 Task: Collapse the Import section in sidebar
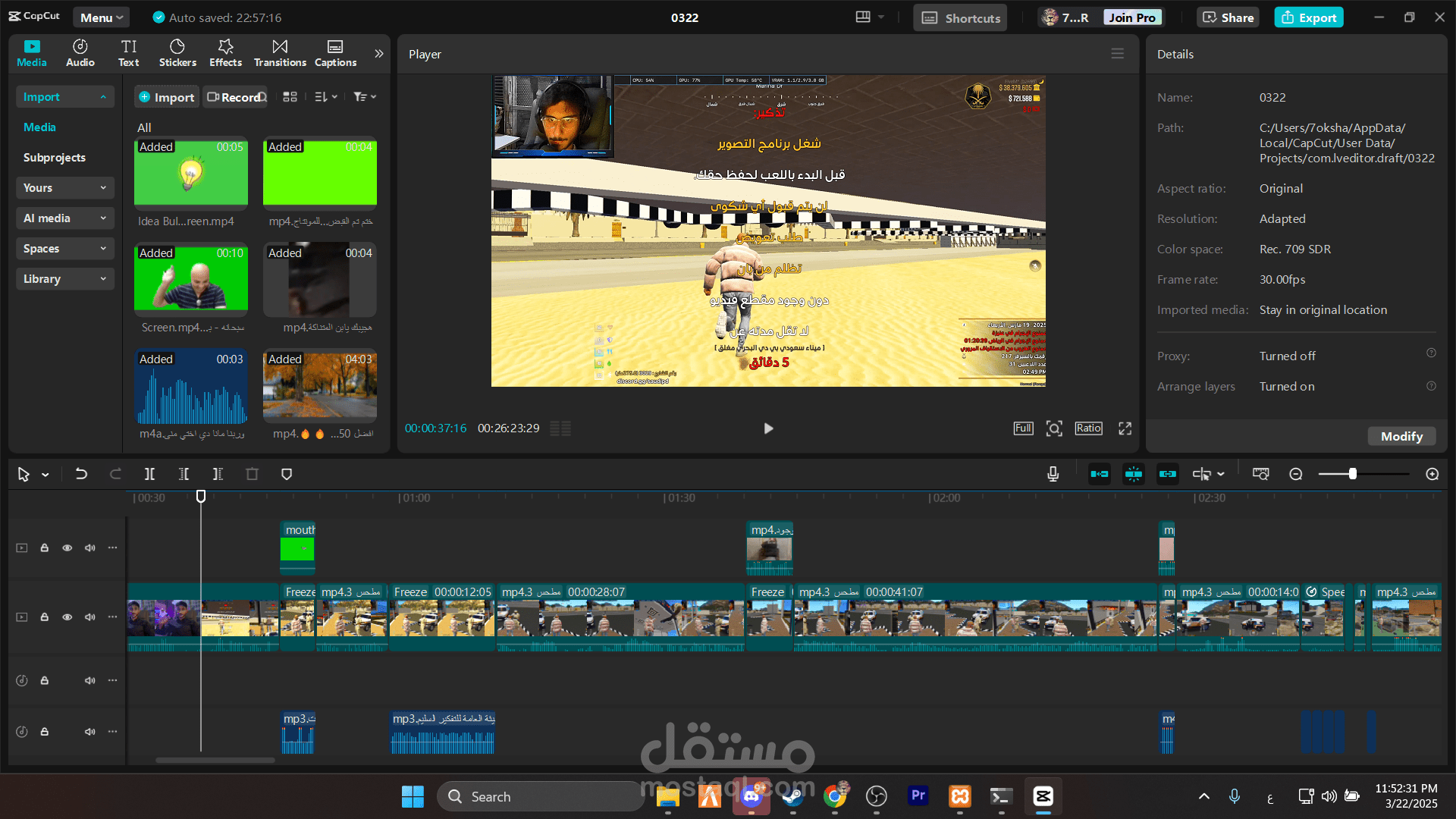(64, 97)
